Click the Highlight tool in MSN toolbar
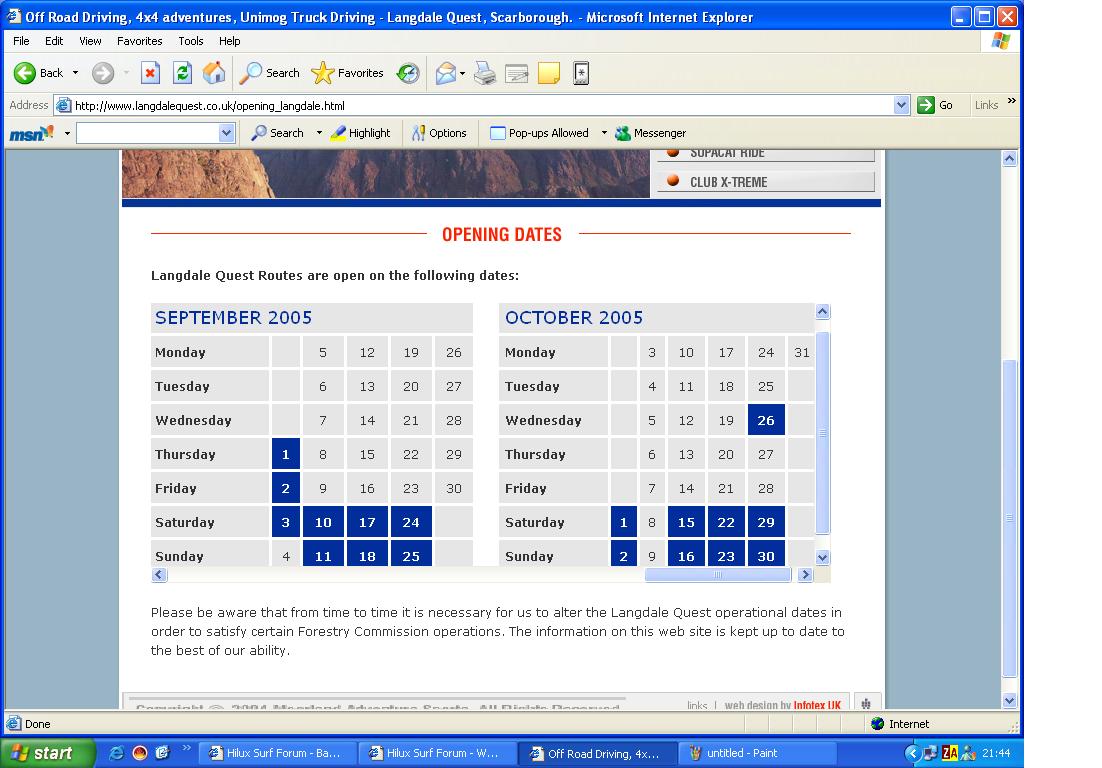Viewport: 1102px width, 768px height. [x=360, y=133]
